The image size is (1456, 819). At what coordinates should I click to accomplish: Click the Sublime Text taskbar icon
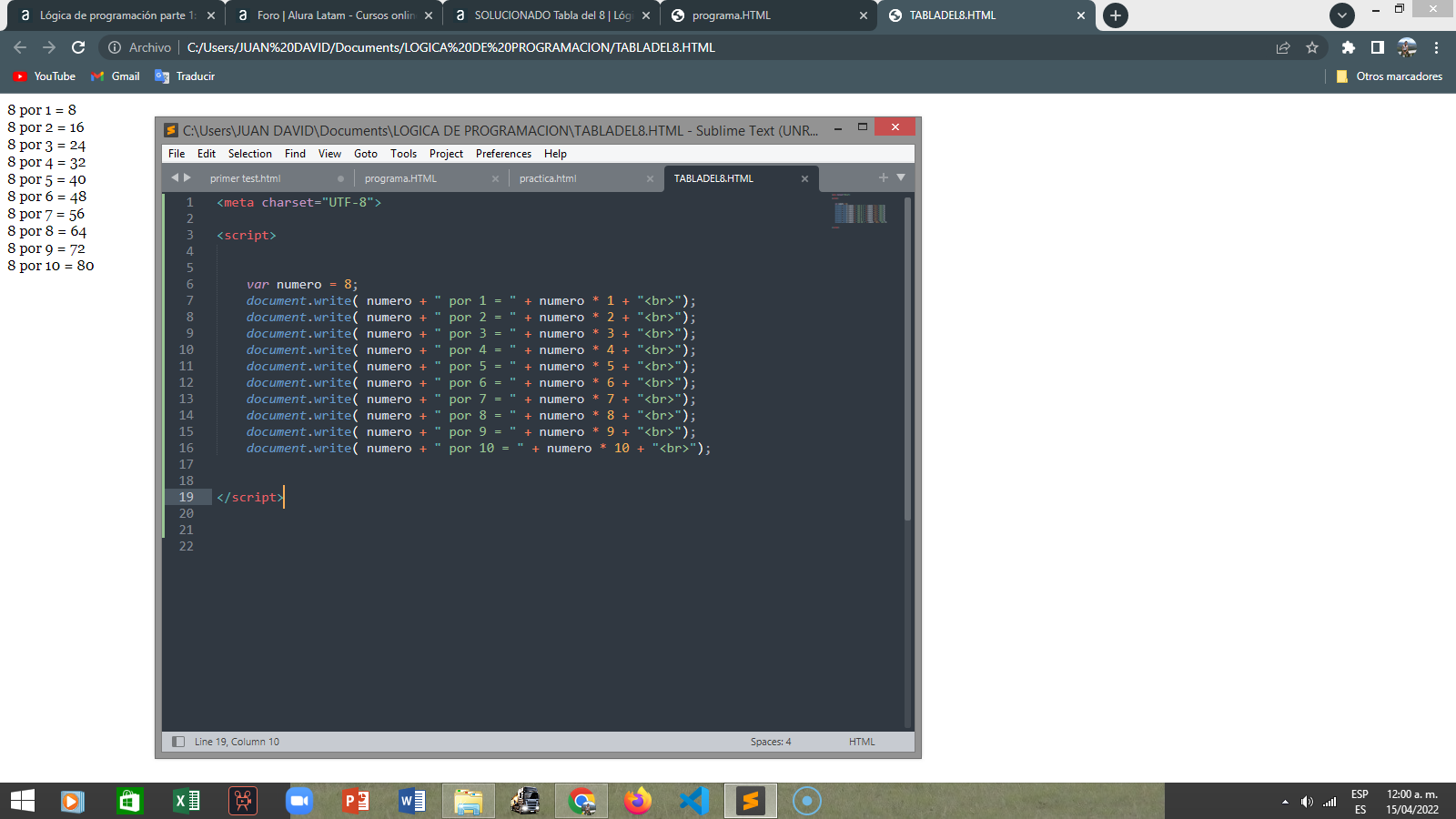pyautogui.click(x=751, y=801)
